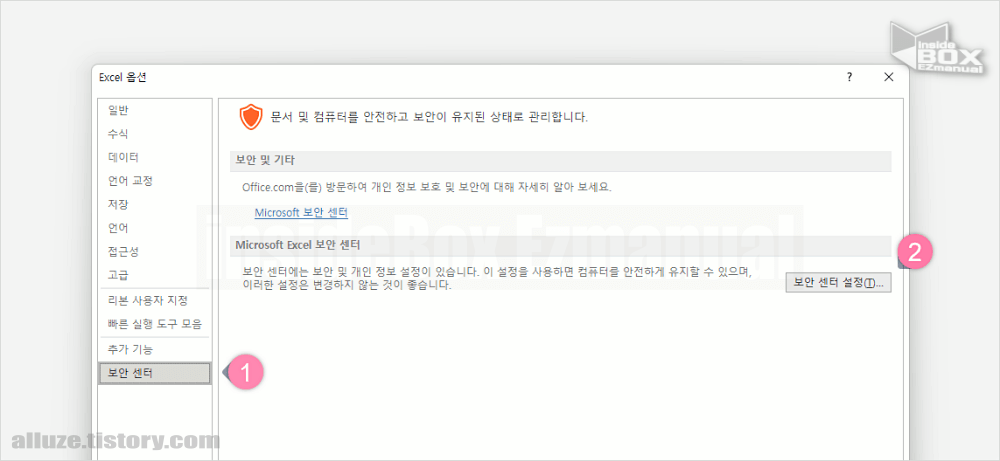1000x461 pixels.
Task: Click the Excel 옵션 title text
Action: point(122,77)
